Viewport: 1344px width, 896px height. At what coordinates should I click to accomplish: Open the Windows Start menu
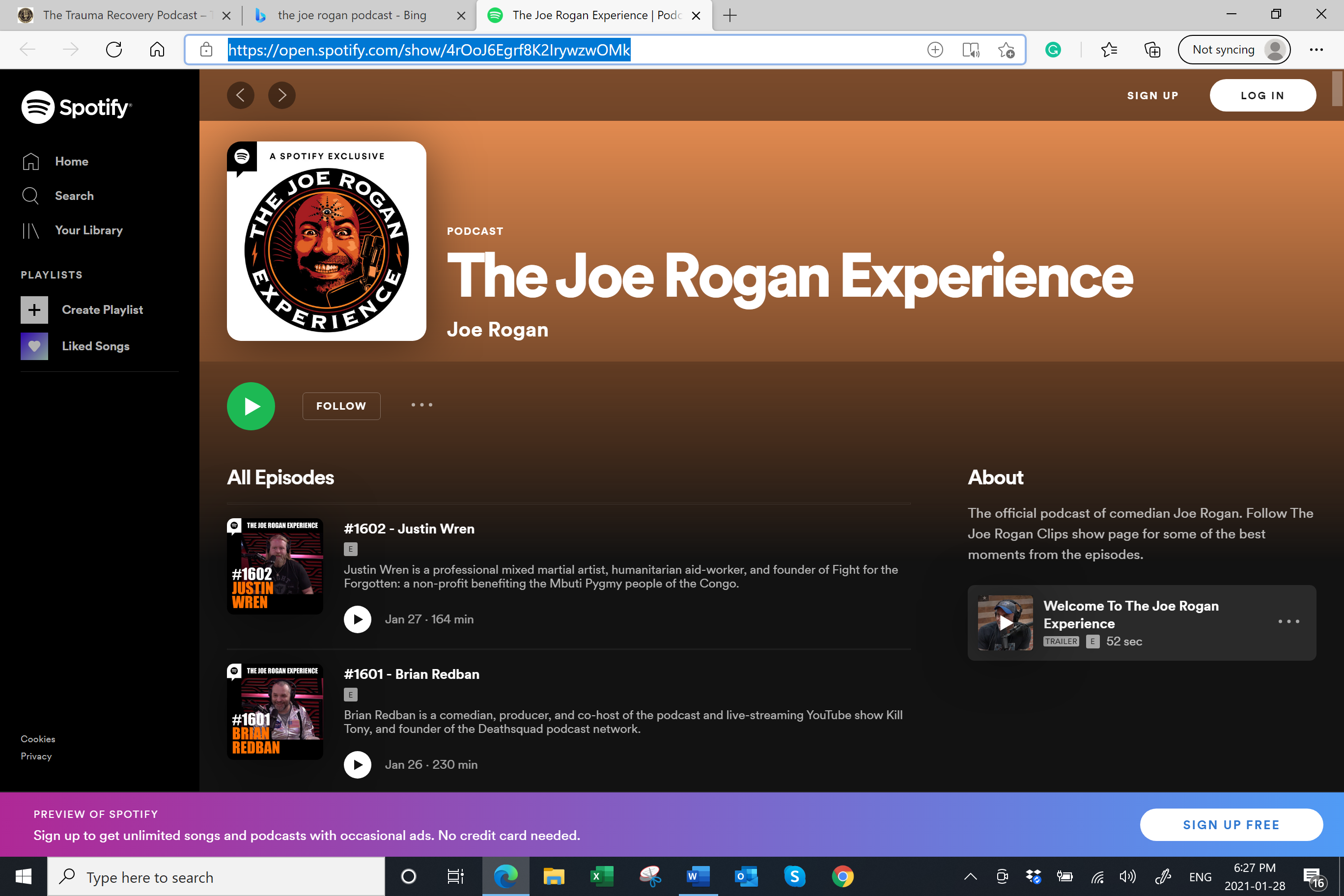point(24,876)
